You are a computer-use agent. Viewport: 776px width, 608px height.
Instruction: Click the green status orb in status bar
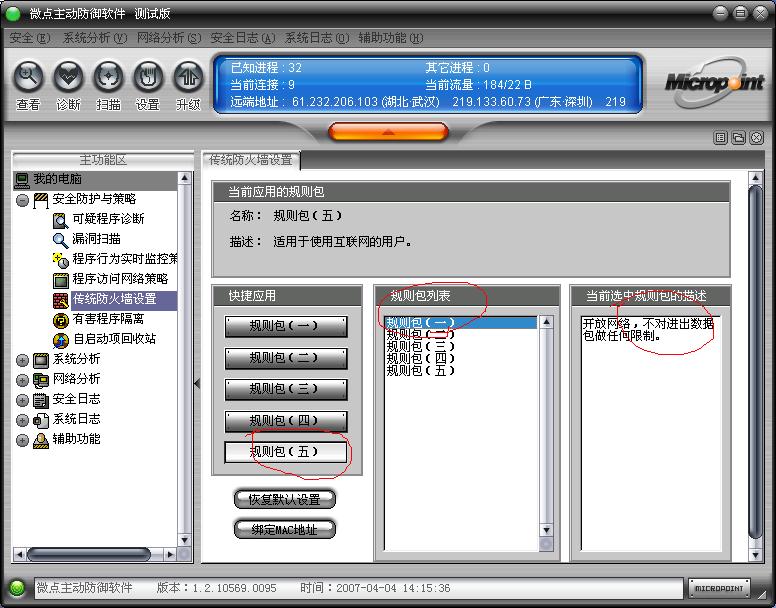pyautogui.click(x=17, y=588)
